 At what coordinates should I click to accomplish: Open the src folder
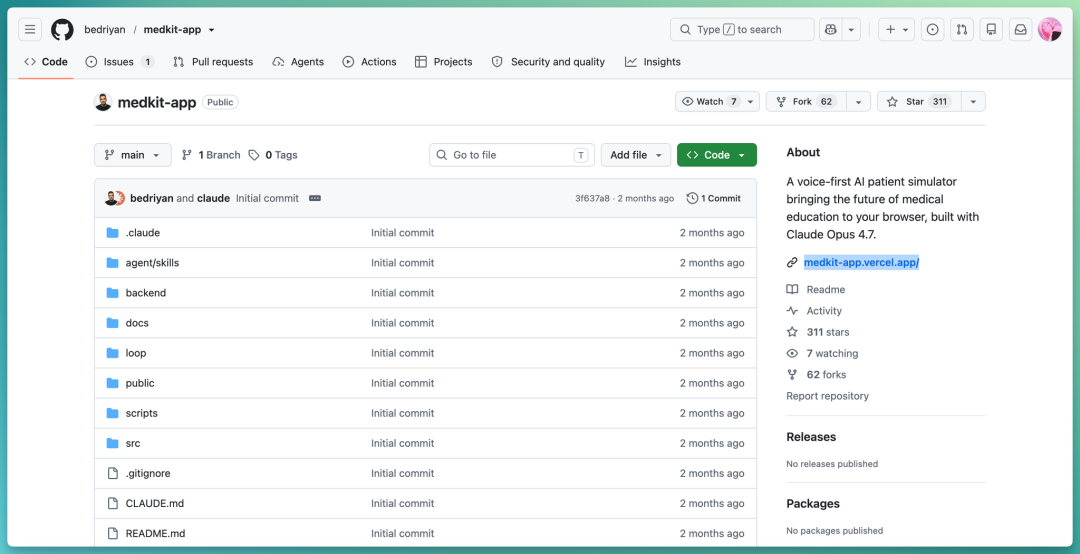[133, 444]
